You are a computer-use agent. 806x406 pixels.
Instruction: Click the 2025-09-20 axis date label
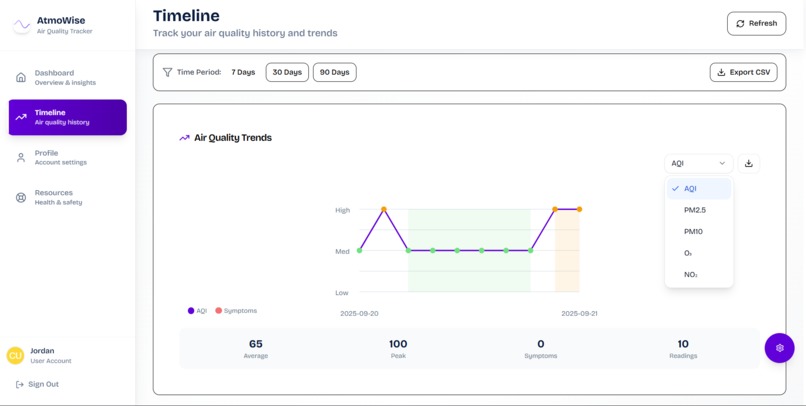(x=359, y=313)
